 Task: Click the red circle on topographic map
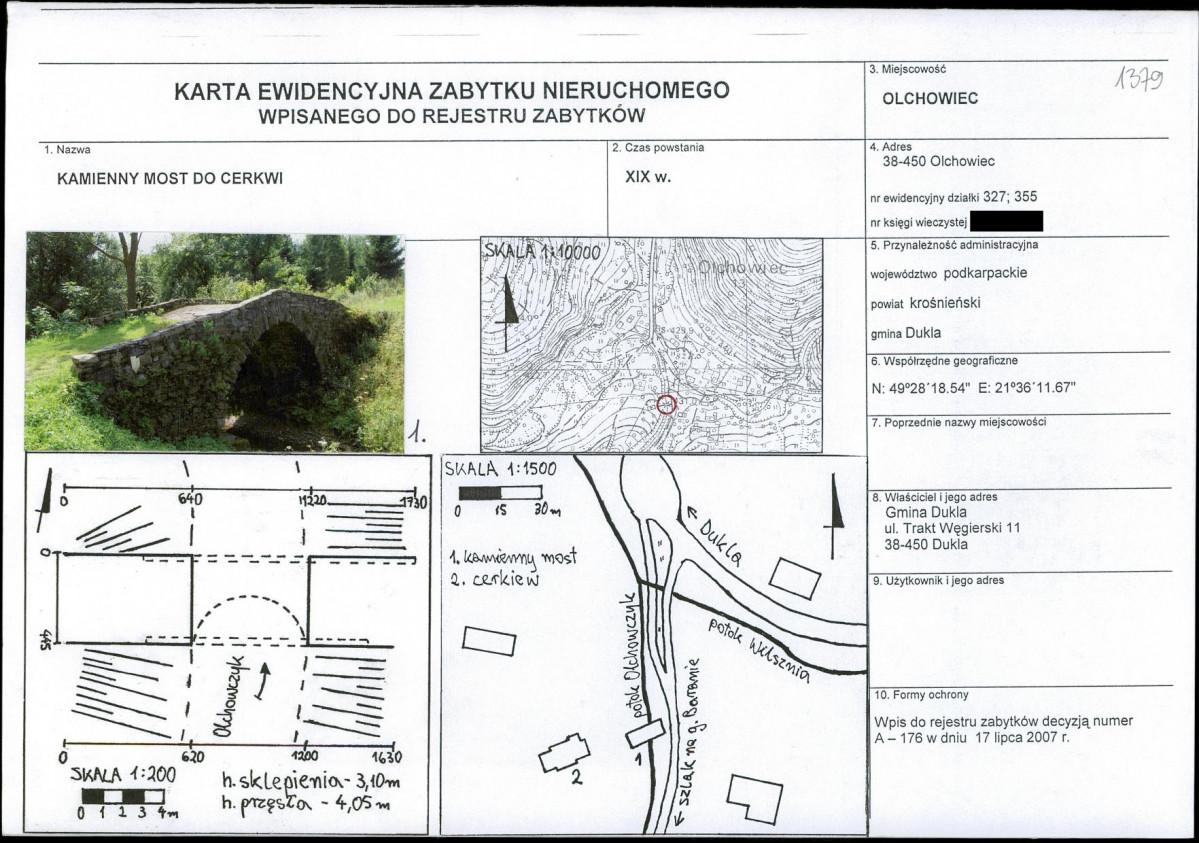(x=666, y=405)
